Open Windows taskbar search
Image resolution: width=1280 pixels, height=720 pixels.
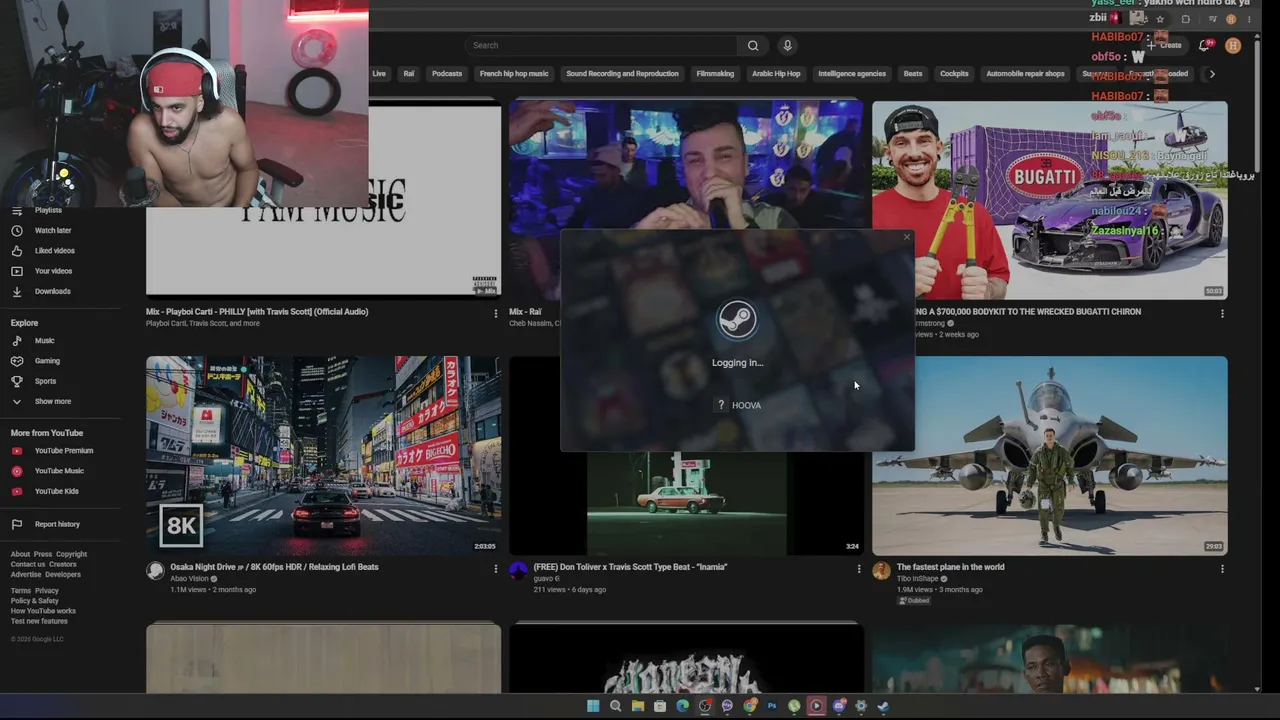coord(615,706)
